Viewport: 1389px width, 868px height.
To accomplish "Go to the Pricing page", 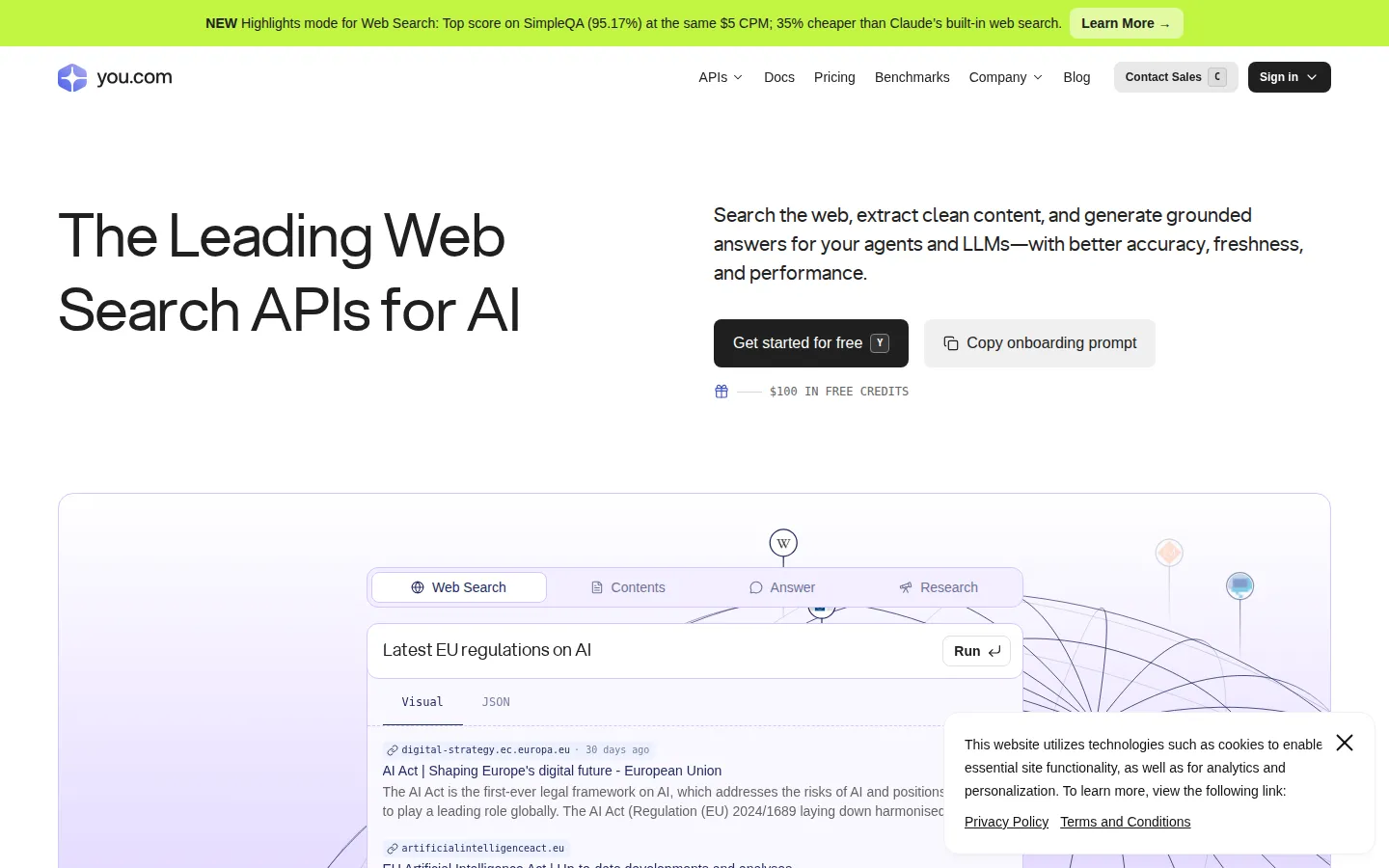I will pyautogui.click(x=834, y=77).
